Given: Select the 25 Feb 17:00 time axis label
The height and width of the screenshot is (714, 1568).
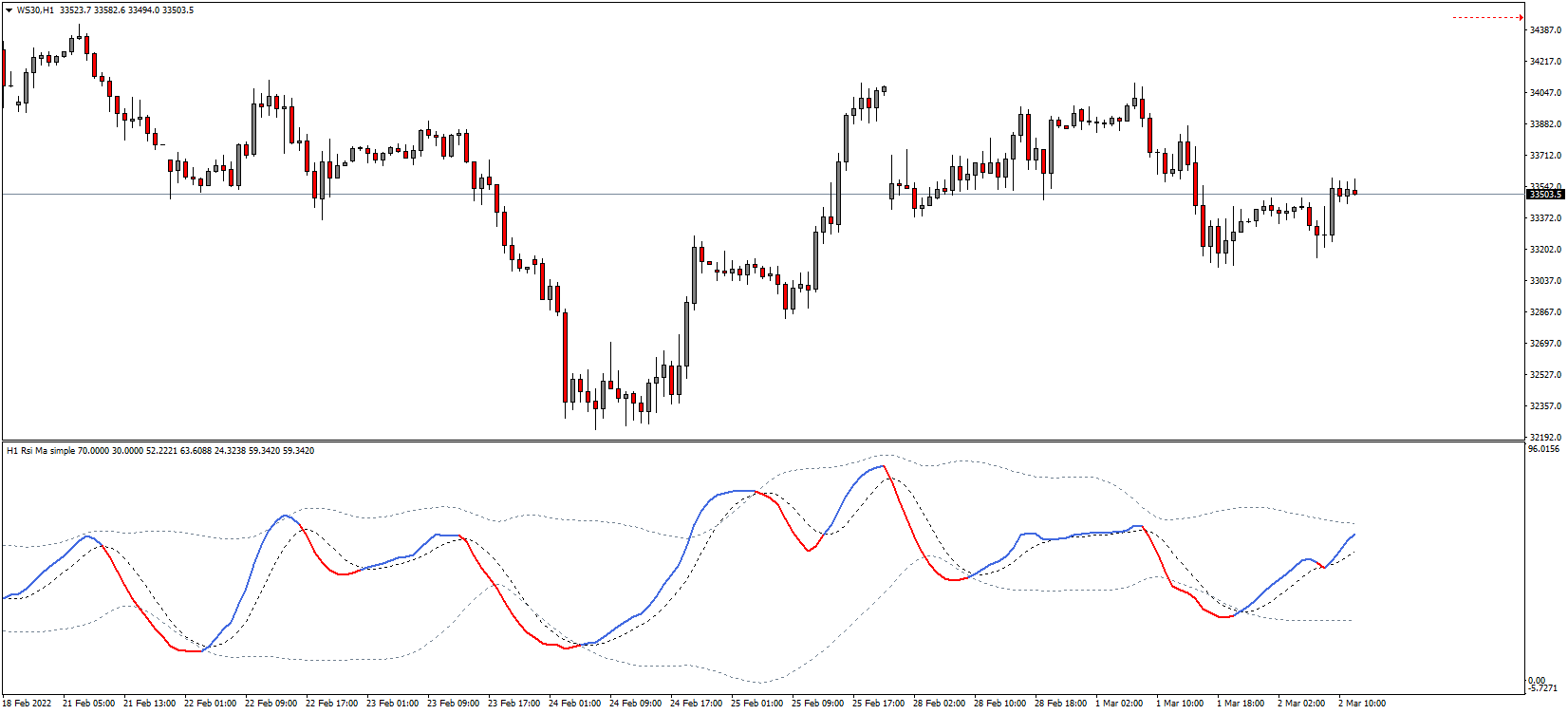Looking at the screenshot, I should point(878,704).
